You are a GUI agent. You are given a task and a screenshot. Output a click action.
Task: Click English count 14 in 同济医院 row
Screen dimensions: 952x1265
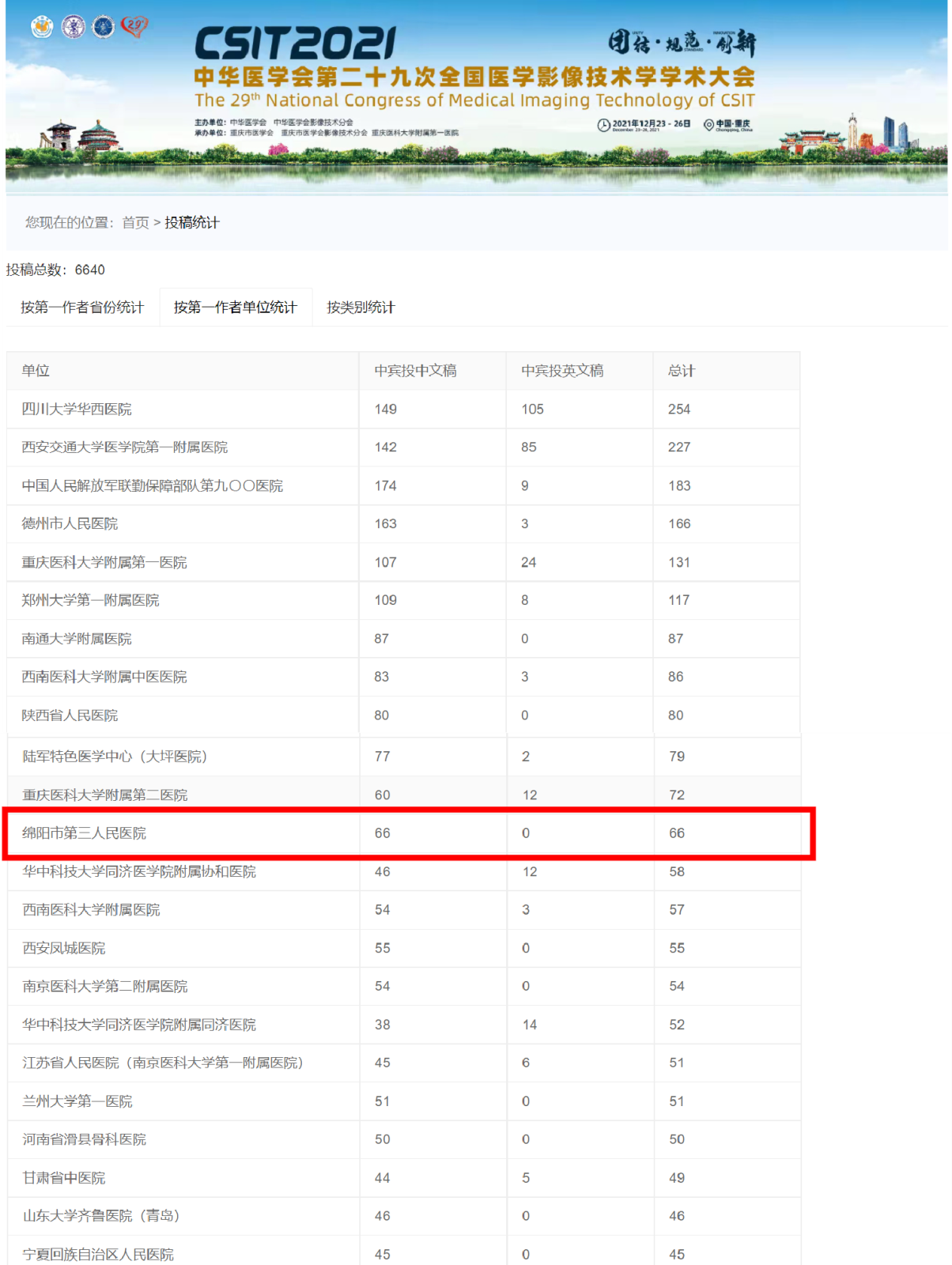point(530,1025)
